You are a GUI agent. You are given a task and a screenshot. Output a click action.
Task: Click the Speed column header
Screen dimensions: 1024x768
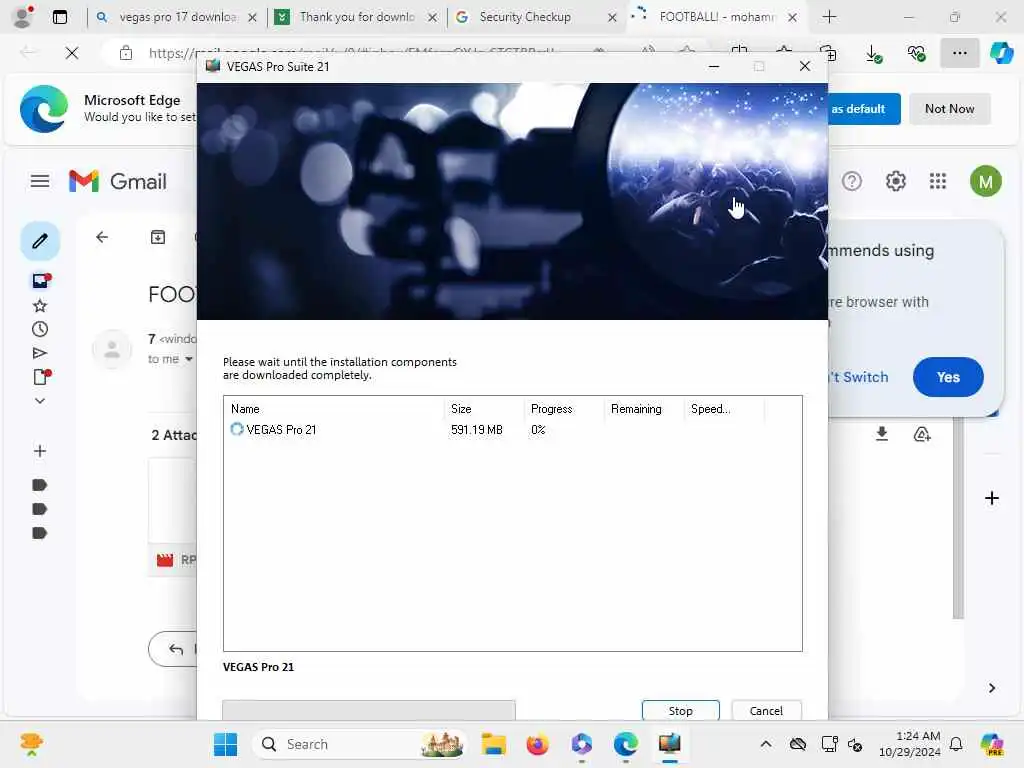[724, 409]
